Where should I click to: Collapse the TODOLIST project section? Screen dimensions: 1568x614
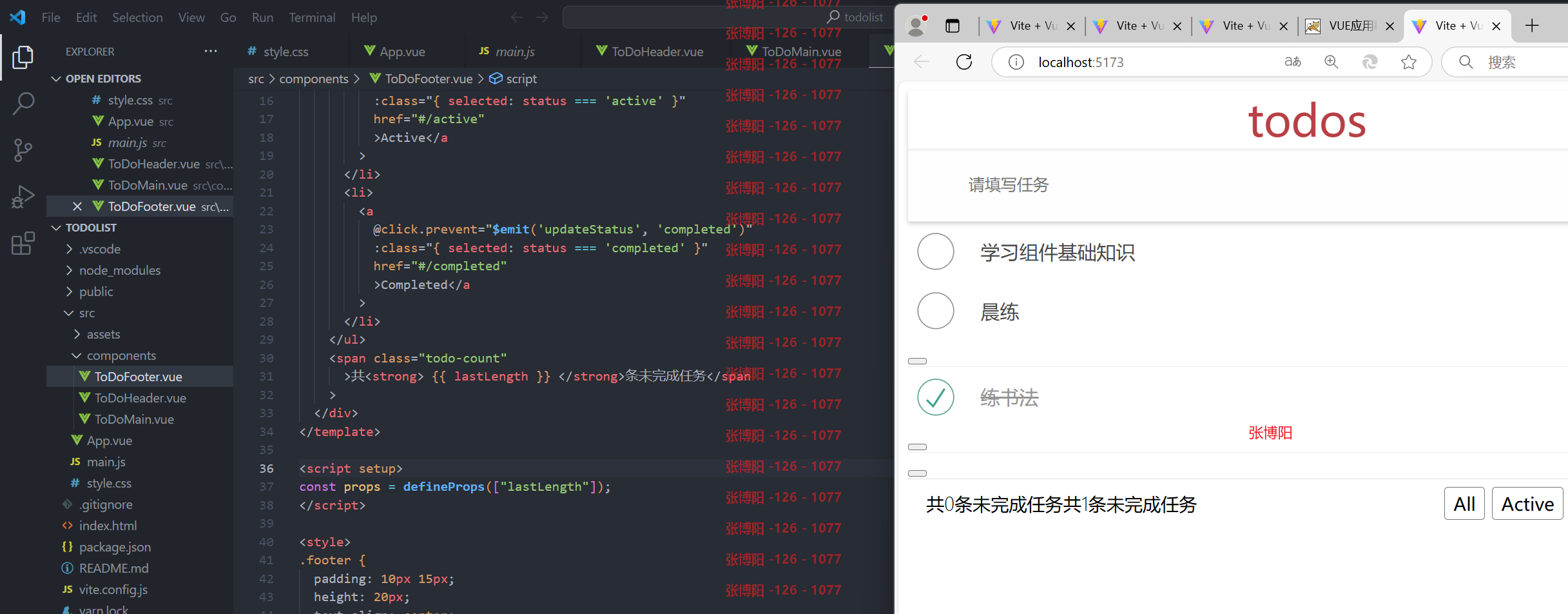coord(57,228)
